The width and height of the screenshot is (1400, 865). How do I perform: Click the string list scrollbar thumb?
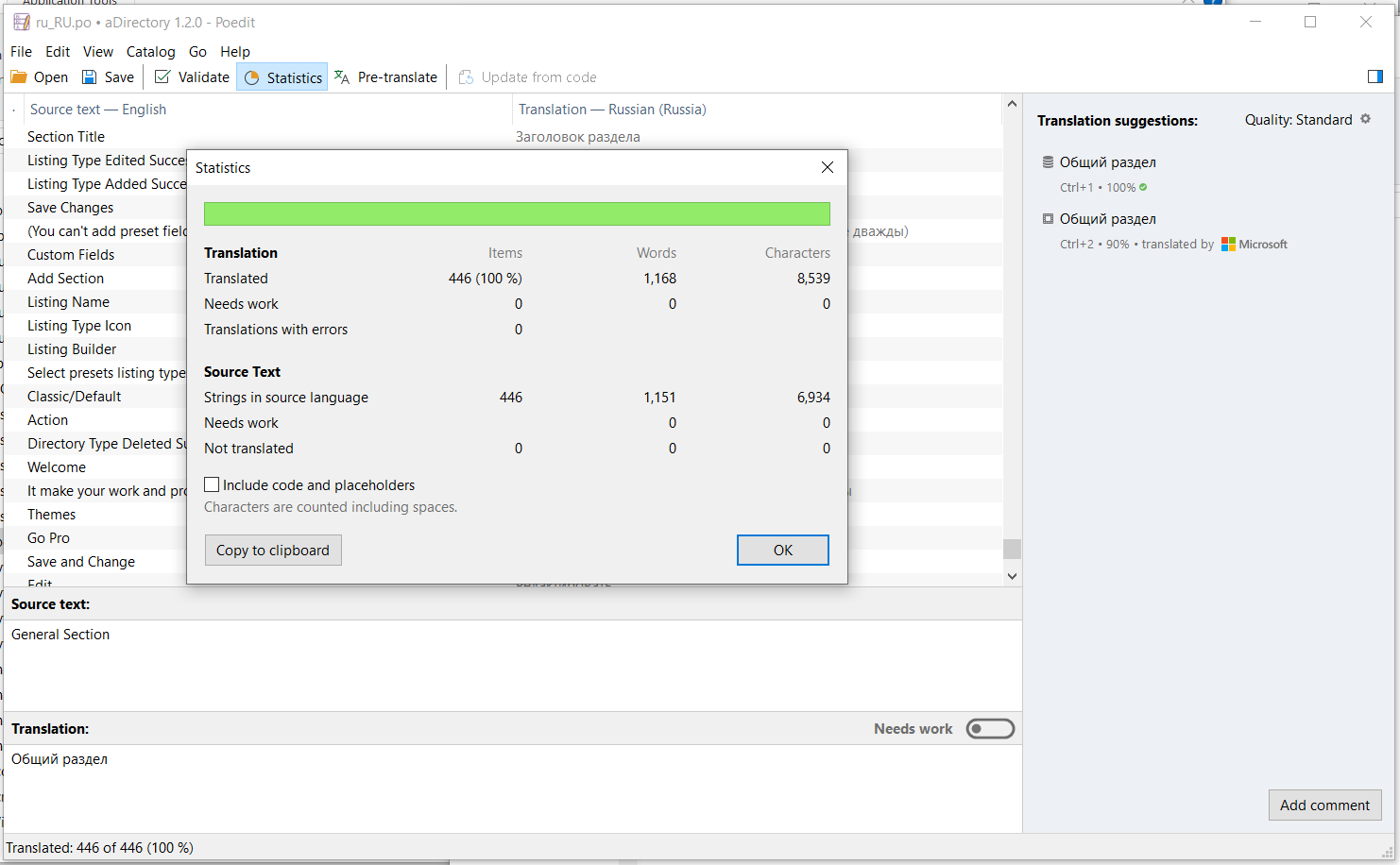[x=1012, y=549]
